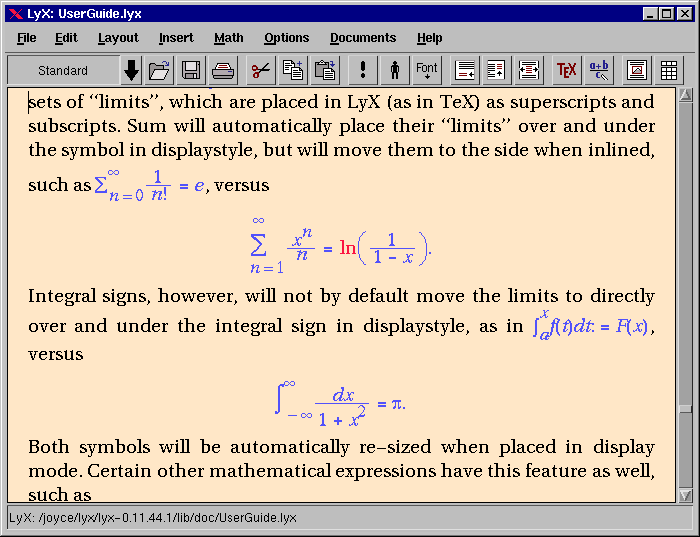Click scrollbar down arrow
This screenshot has width=700, height=537.
(x=685, y=495)
